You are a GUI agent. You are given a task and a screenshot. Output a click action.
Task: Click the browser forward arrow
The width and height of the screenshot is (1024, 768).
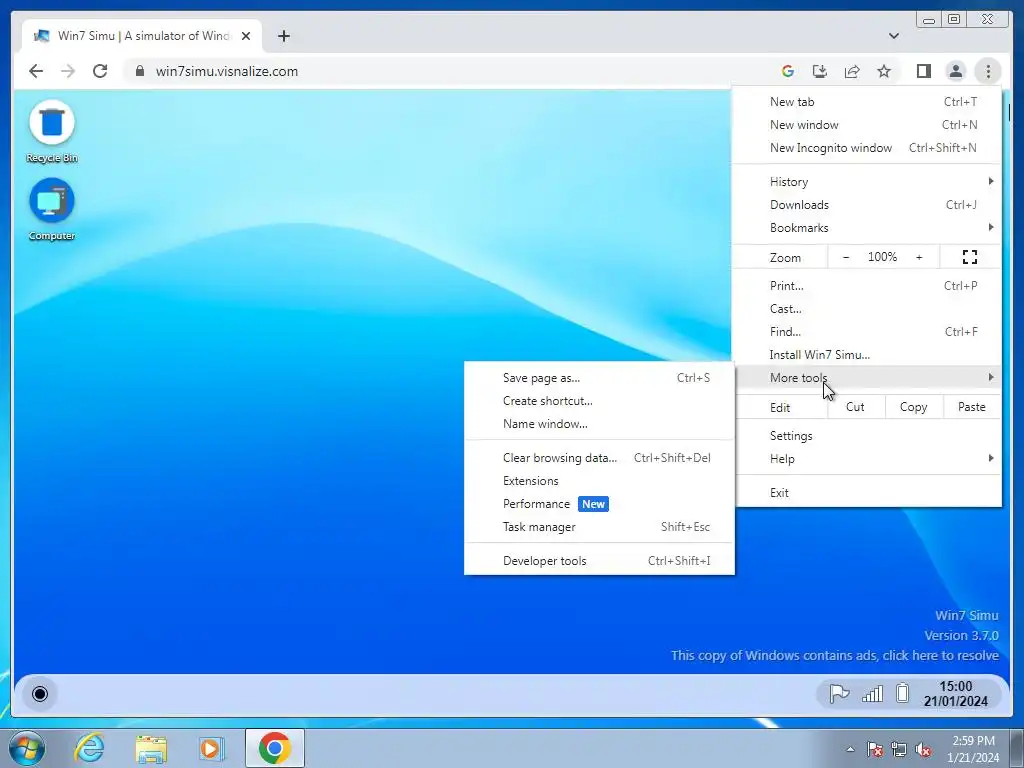pos(68,71)
